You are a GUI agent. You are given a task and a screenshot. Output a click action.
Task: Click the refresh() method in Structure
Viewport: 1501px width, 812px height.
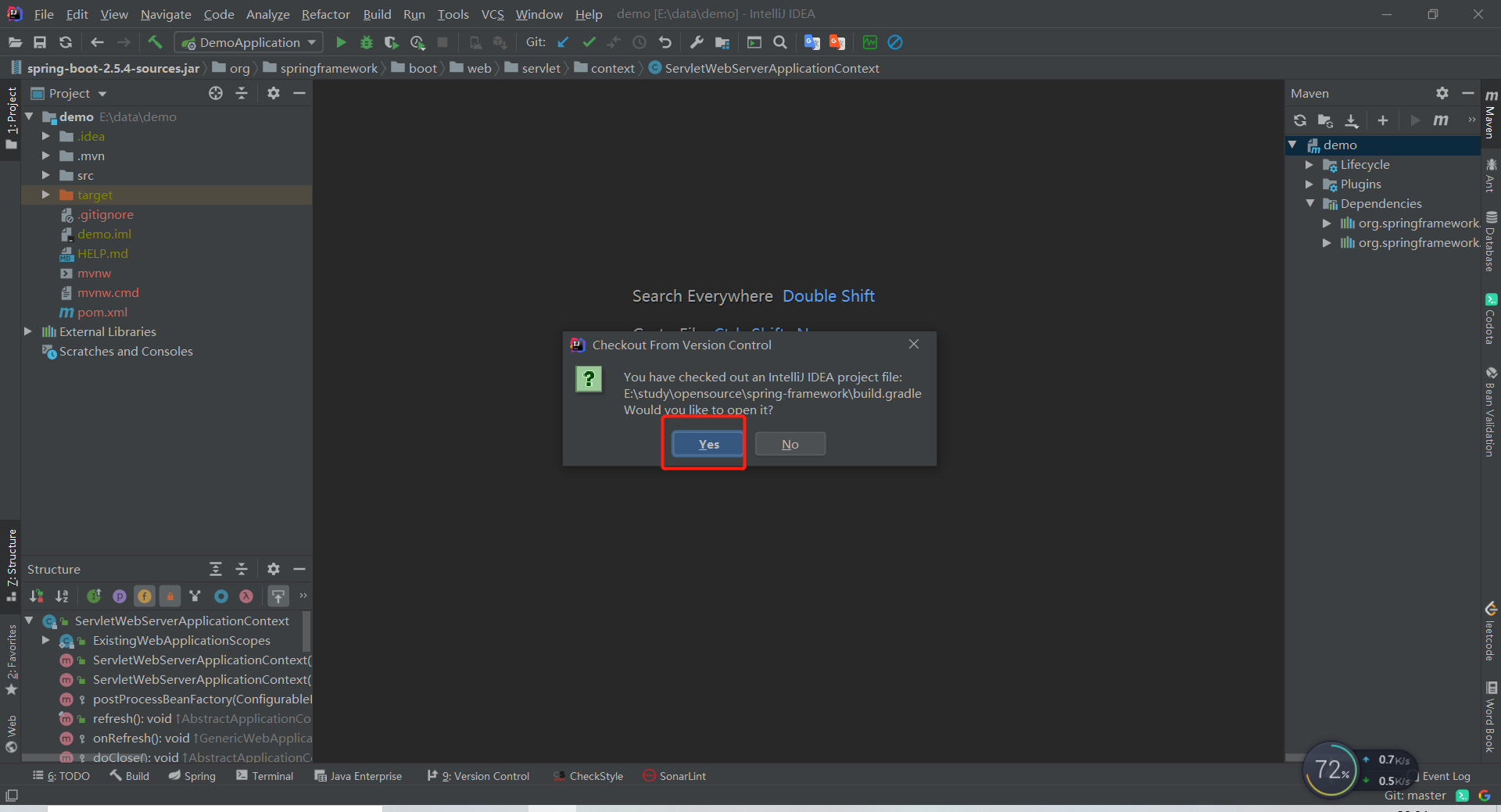[131, 718]
